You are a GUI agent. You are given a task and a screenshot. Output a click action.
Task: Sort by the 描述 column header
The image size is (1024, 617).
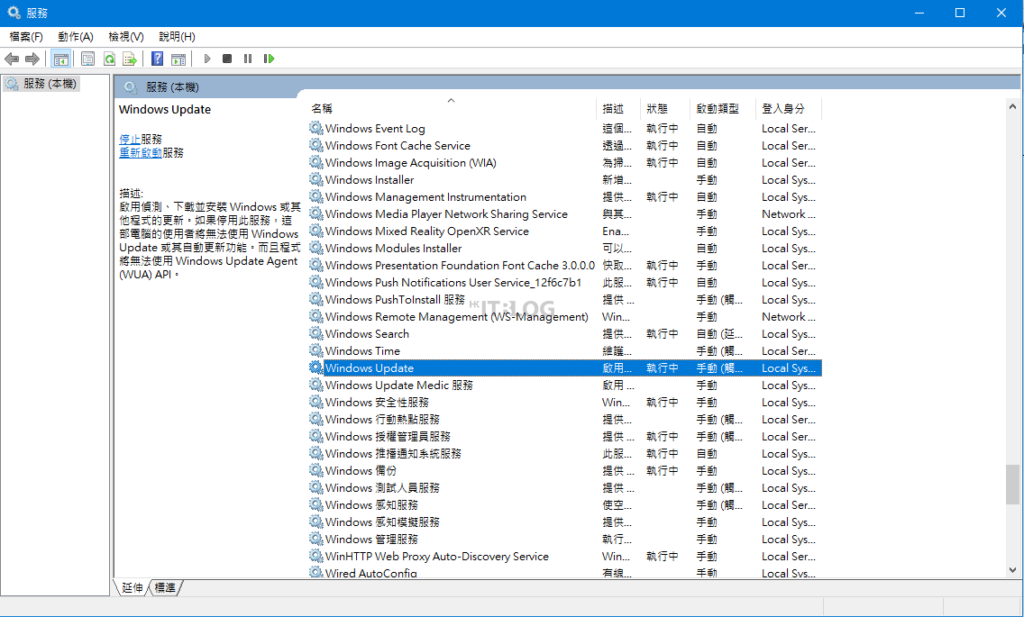[x=618, y=108]
